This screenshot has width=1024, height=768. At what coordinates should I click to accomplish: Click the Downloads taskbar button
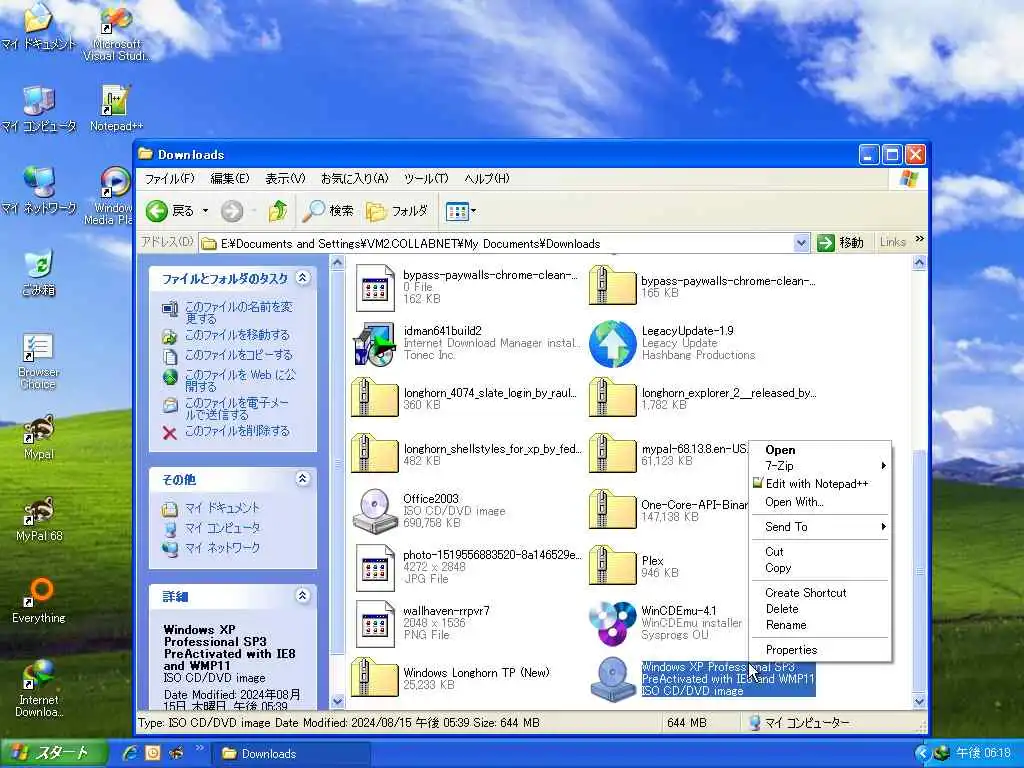click(x=291, y=754)
